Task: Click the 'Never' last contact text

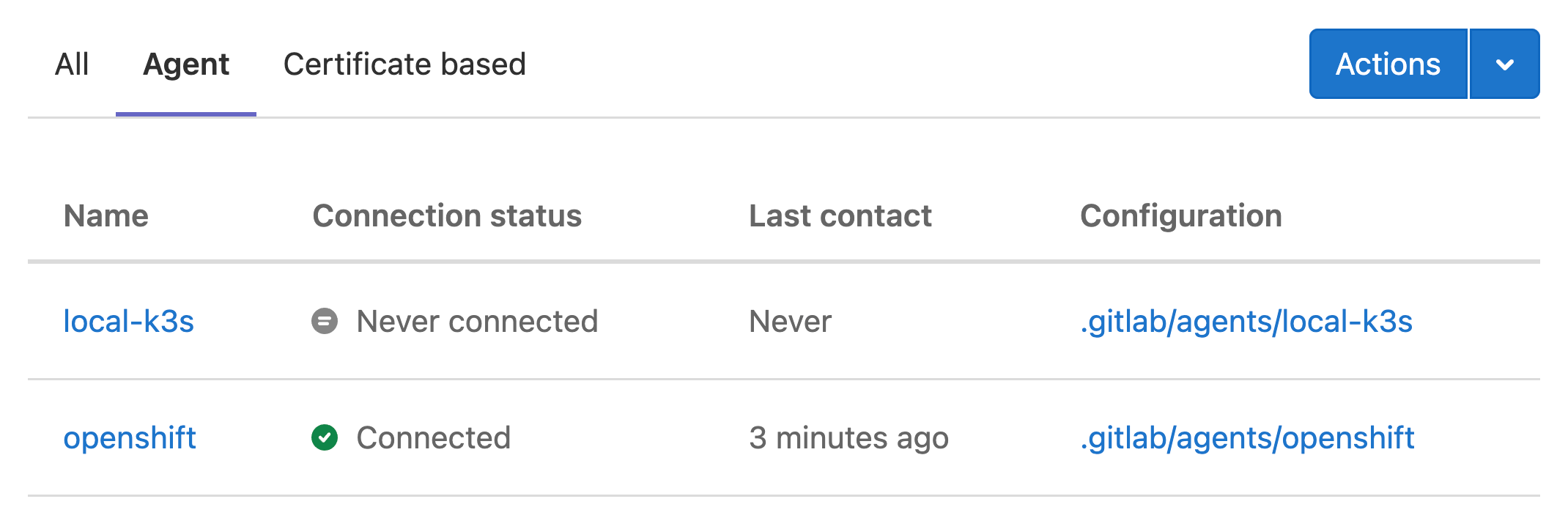Action: tap(790, 322)
